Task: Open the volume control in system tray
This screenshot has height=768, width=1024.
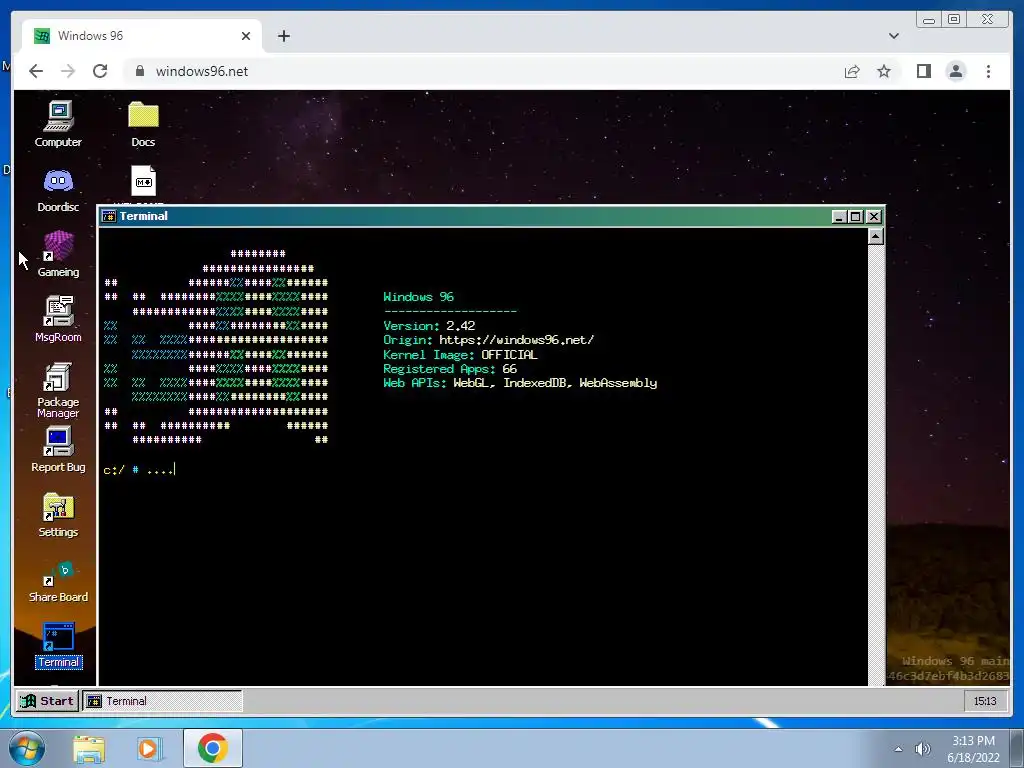Action: (x=922, y=749)
